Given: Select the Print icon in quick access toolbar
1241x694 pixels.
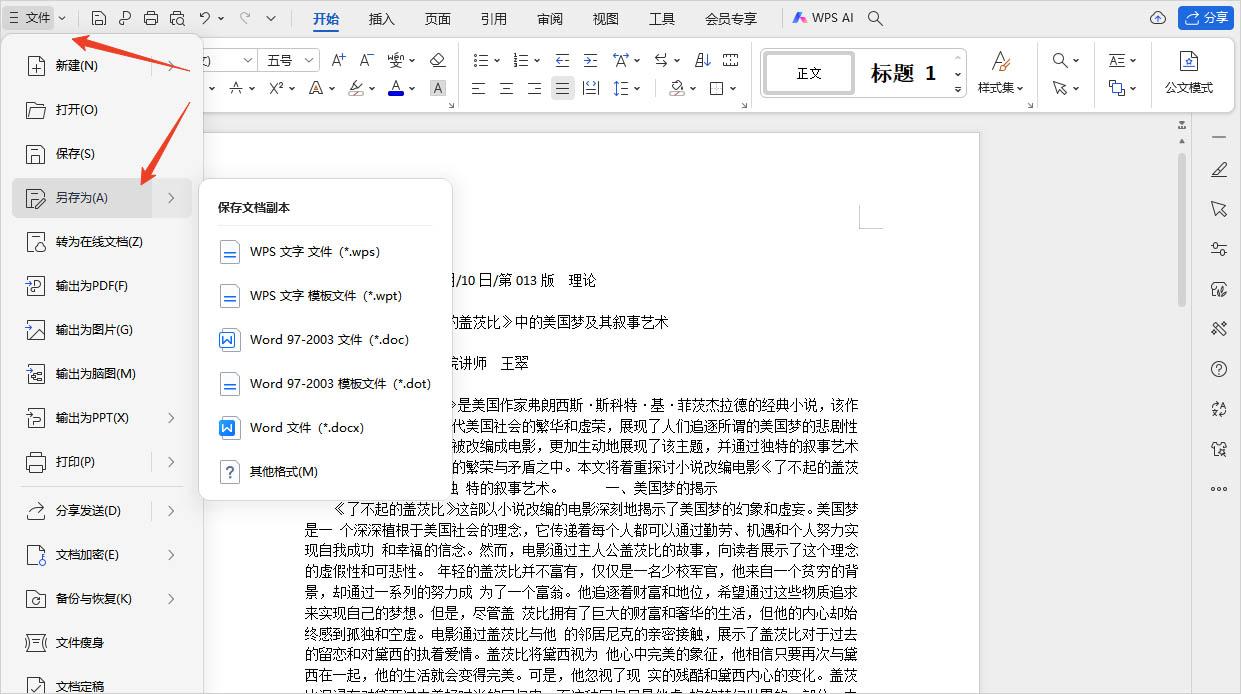Looking at the screenshot, I should (x=151, y=19).
